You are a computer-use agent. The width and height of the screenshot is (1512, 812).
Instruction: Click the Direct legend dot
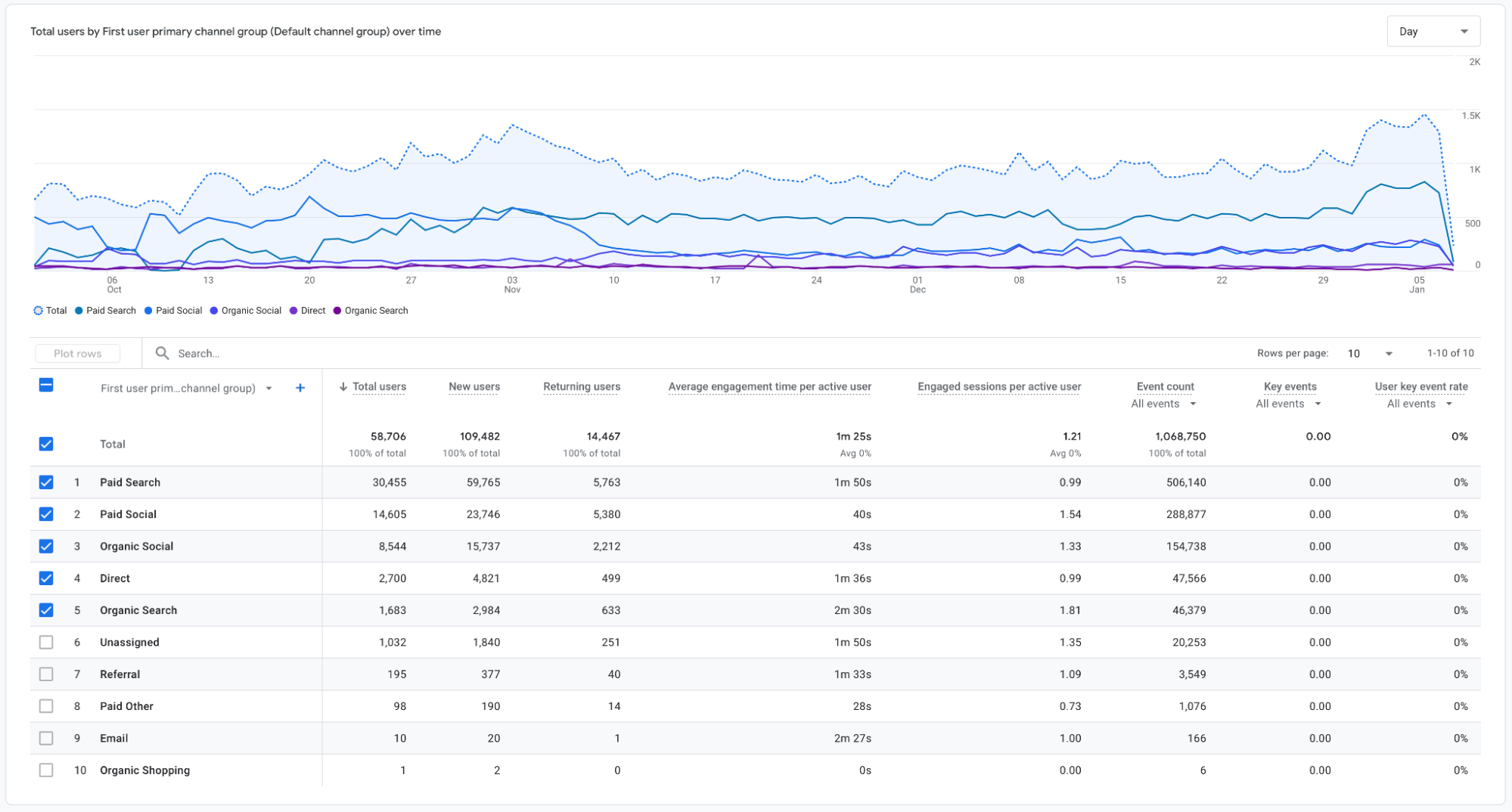(293, 311)
